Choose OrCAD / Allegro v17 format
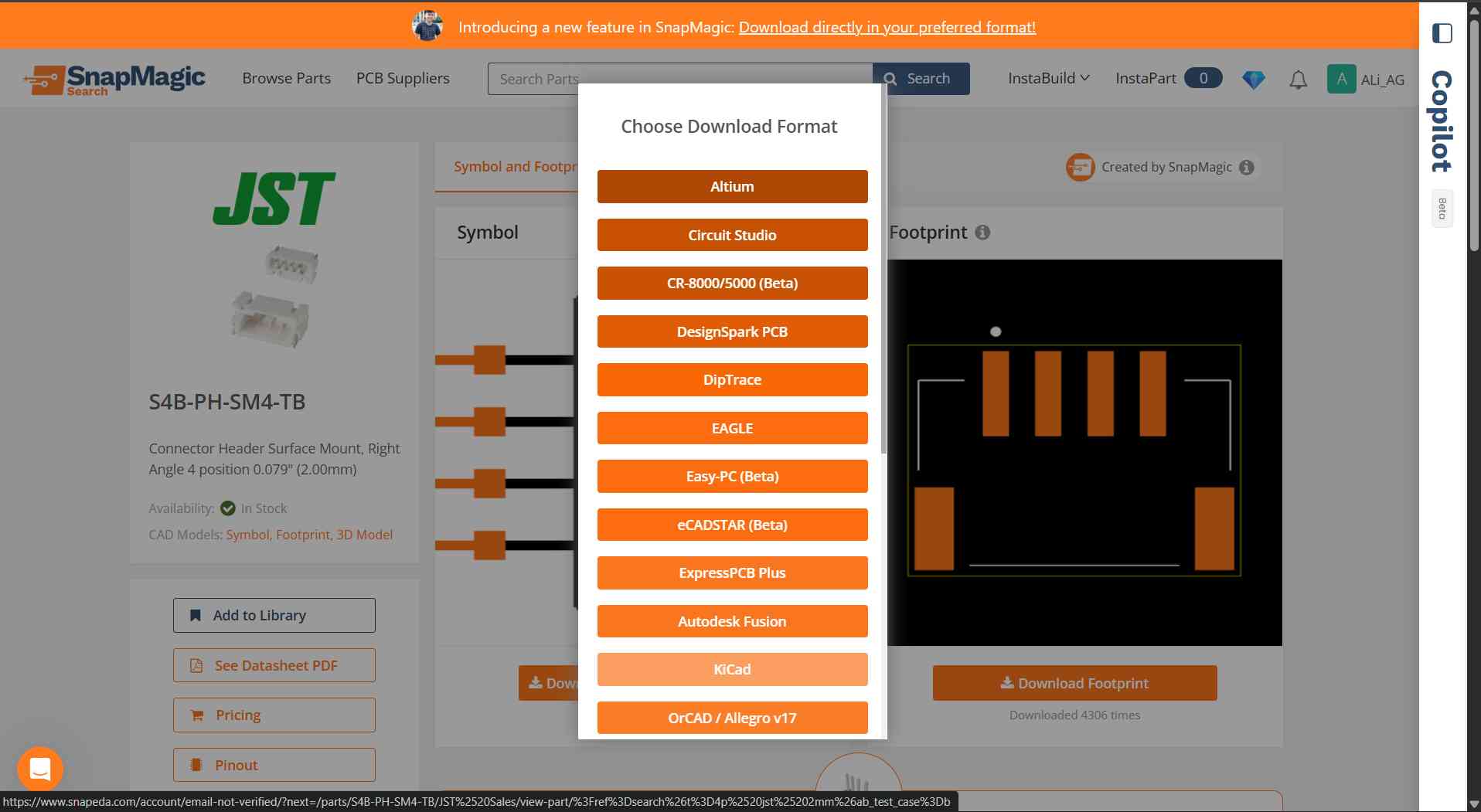 coord(732,718)
